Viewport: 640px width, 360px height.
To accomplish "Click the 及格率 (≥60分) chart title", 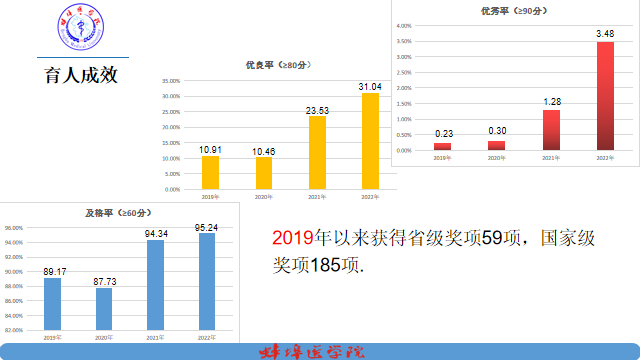I will [118, 213].
